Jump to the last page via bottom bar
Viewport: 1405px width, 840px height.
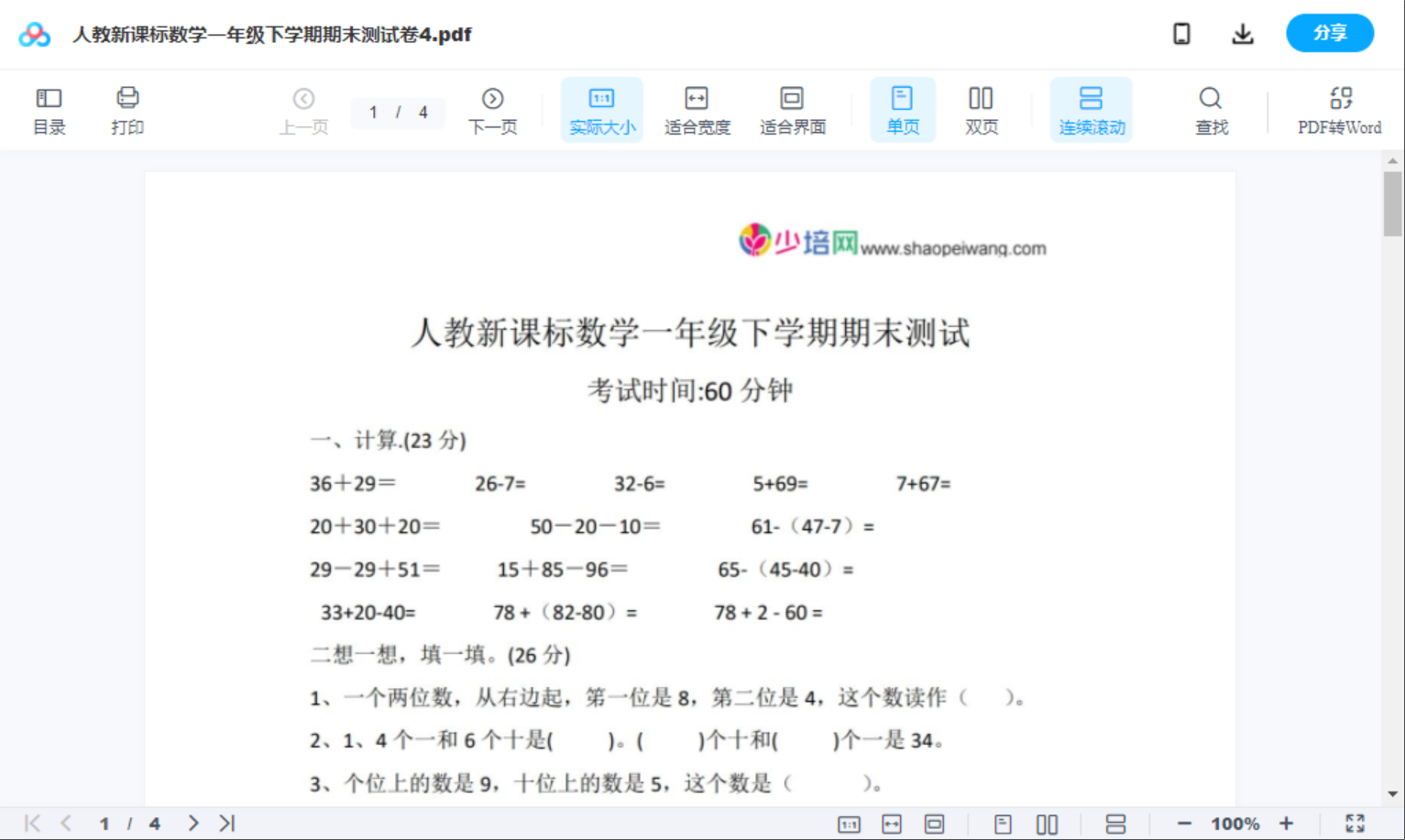(225, 823)
